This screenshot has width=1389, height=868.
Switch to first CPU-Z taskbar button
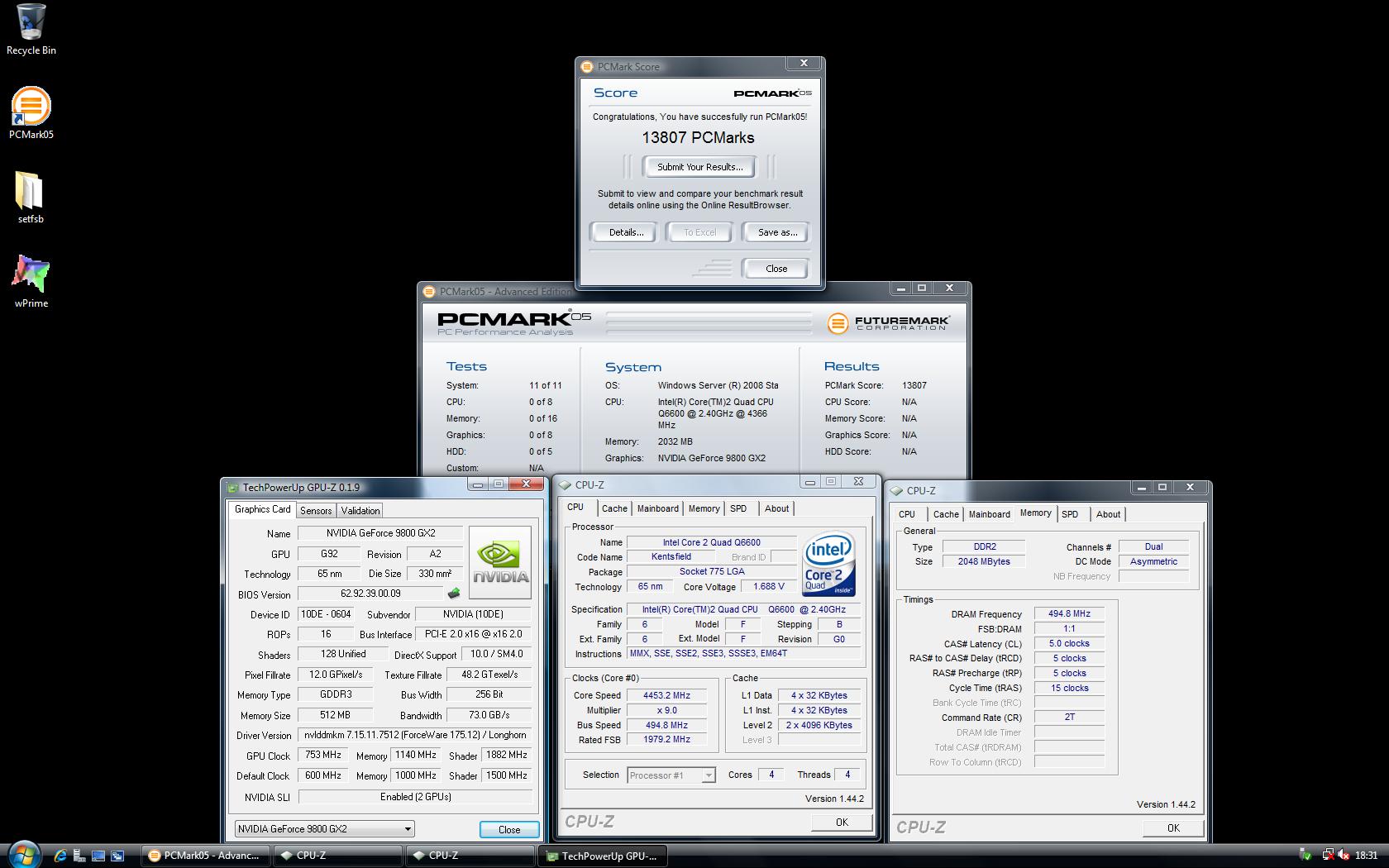[x=337, y=856]
